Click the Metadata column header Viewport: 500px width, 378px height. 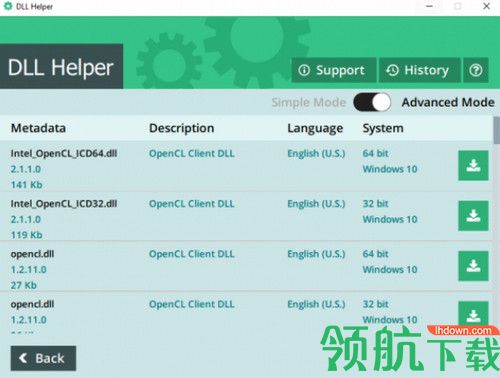(x=38, y=128)
